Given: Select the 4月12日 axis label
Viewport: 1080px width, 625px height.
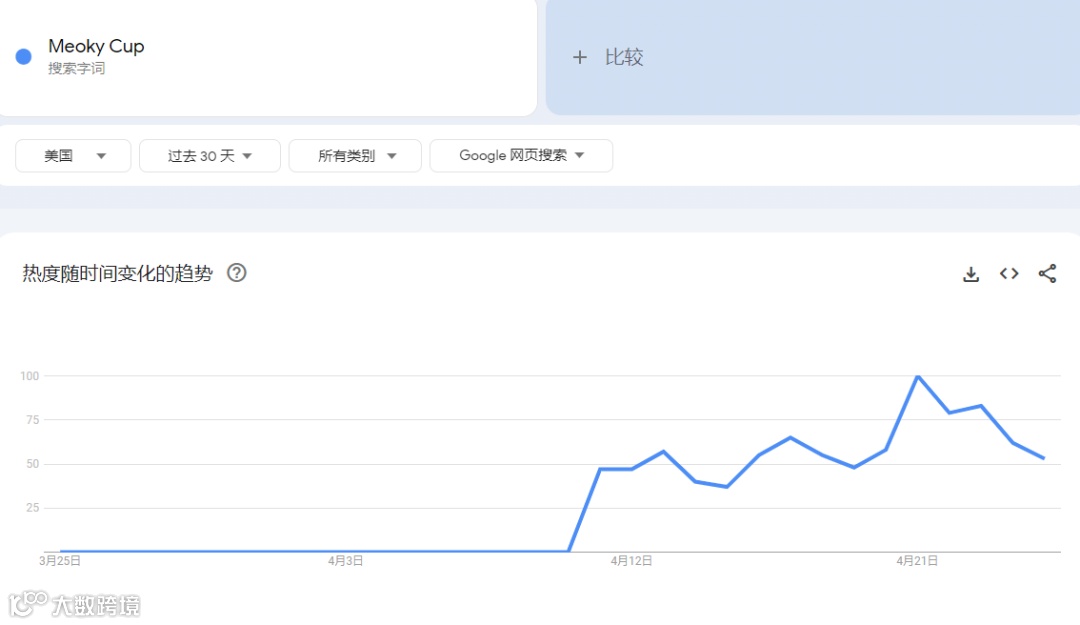Looking at the screenshot, I should point(631,561).
